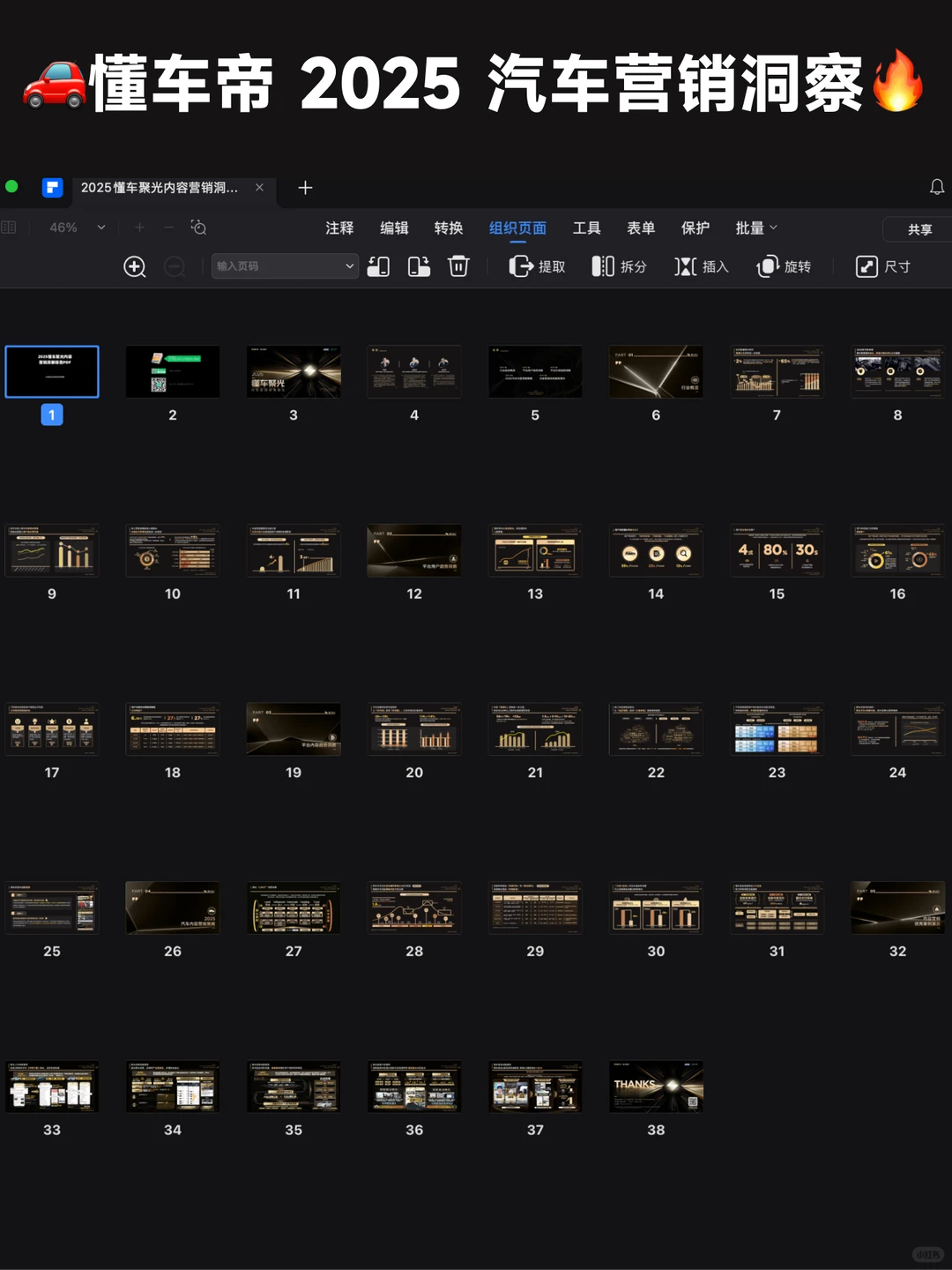Select page 28 thumbnail

tap(414, 908)
